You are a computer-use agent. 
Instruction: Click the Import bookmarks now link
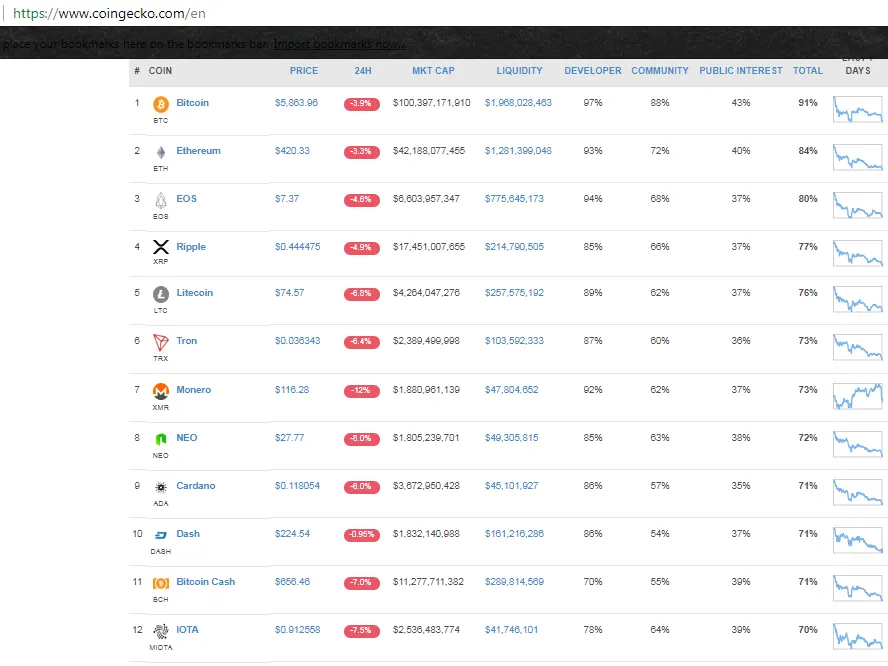tap(340, 44)
